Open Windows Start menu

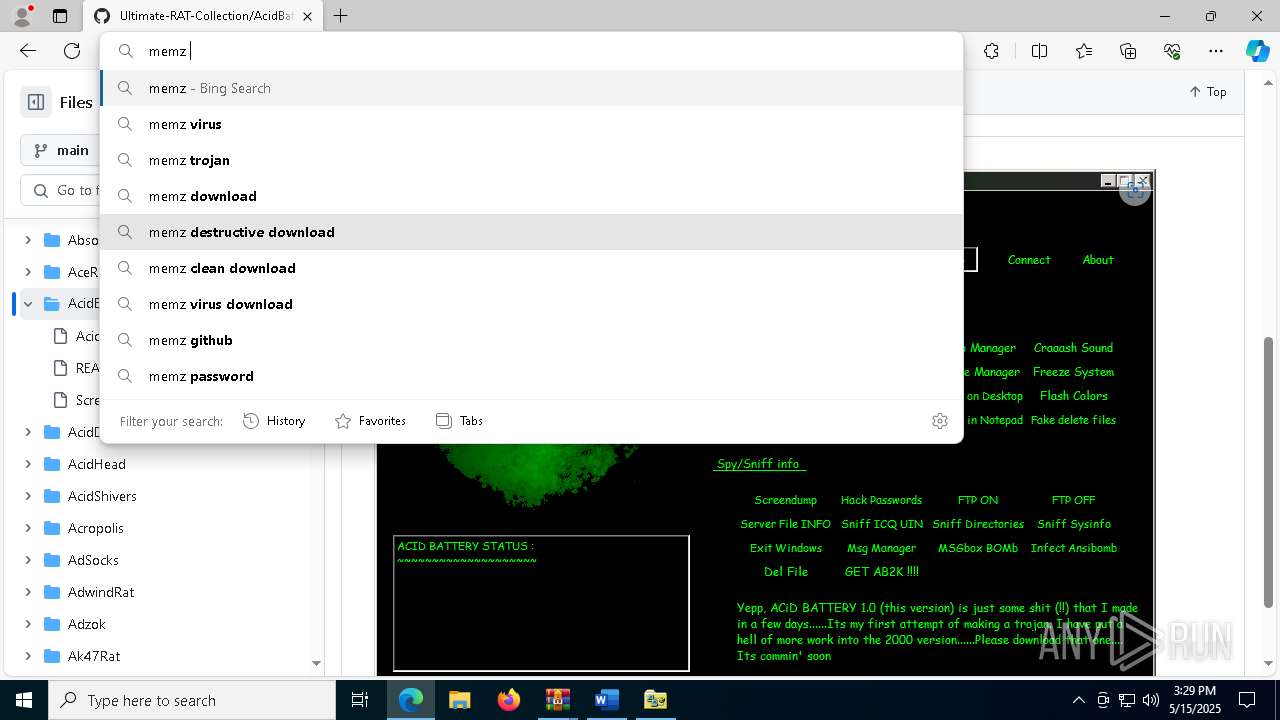pyautogui.click(x=23, y=700)
